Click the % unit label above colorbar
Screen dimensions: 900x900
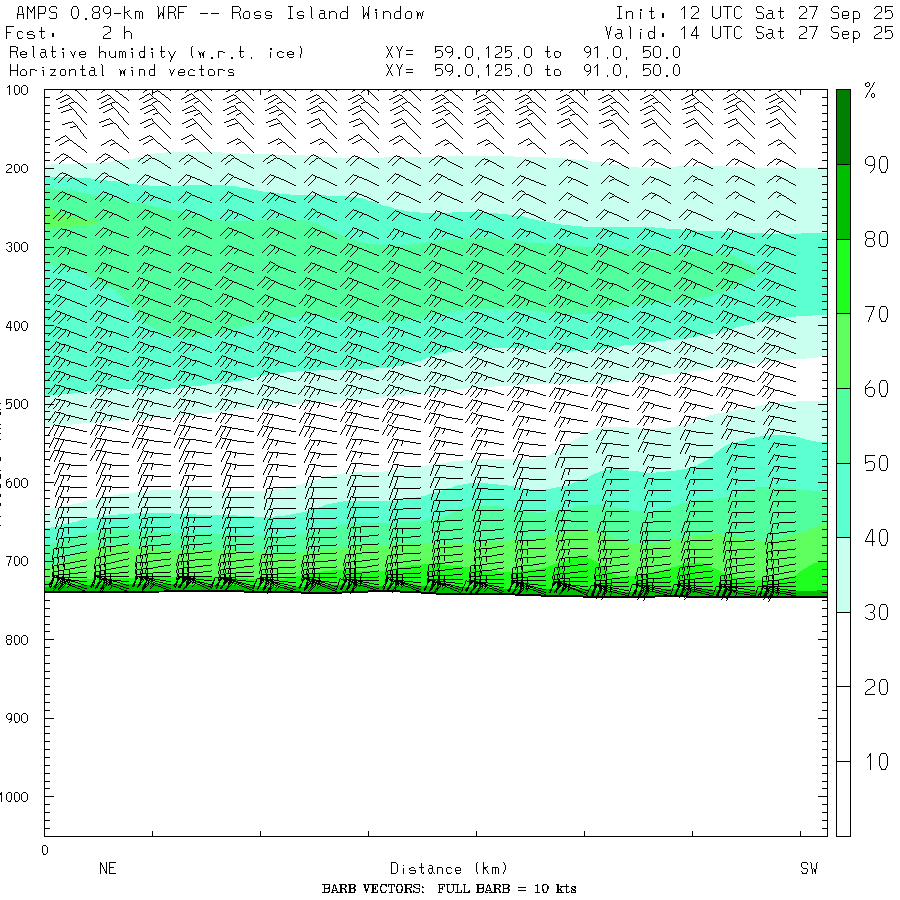coord(870,90)
